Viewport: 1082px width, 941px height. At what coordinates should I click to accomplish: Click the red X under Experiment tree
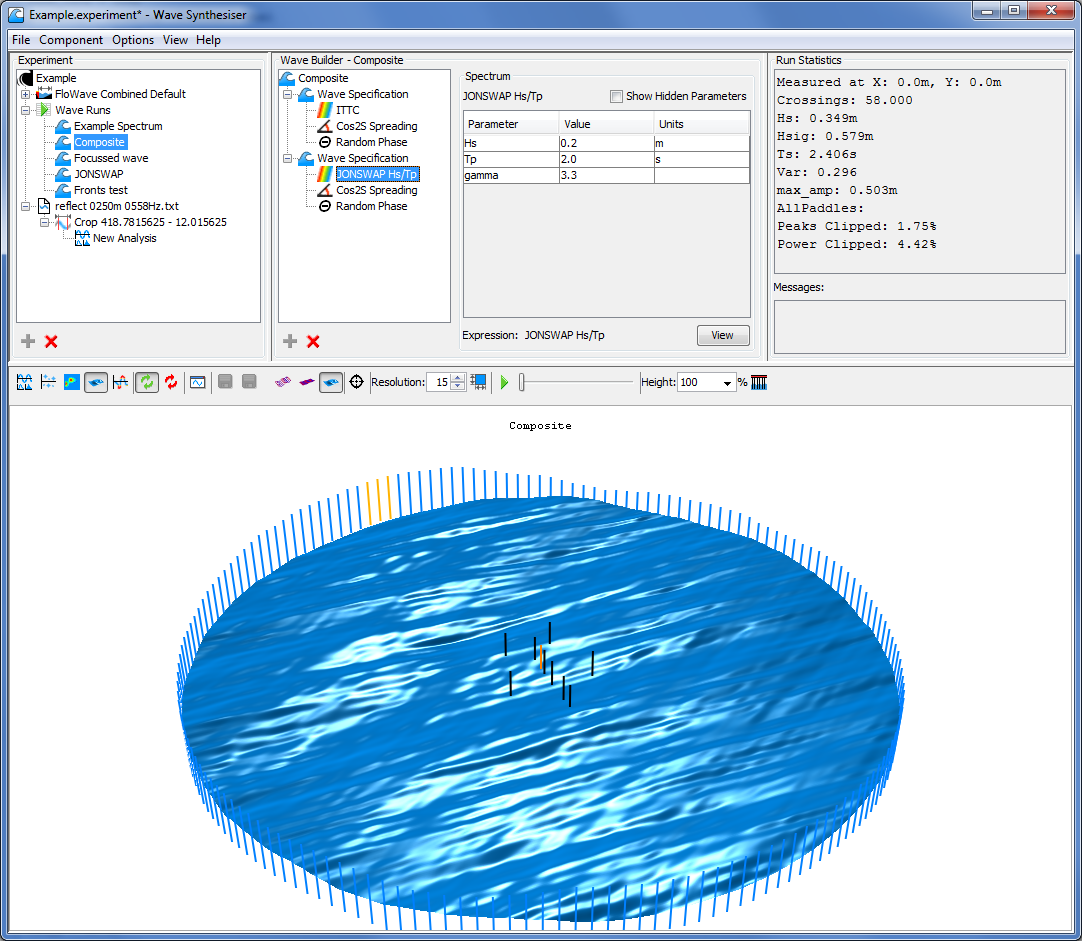(x=52, y=341)
